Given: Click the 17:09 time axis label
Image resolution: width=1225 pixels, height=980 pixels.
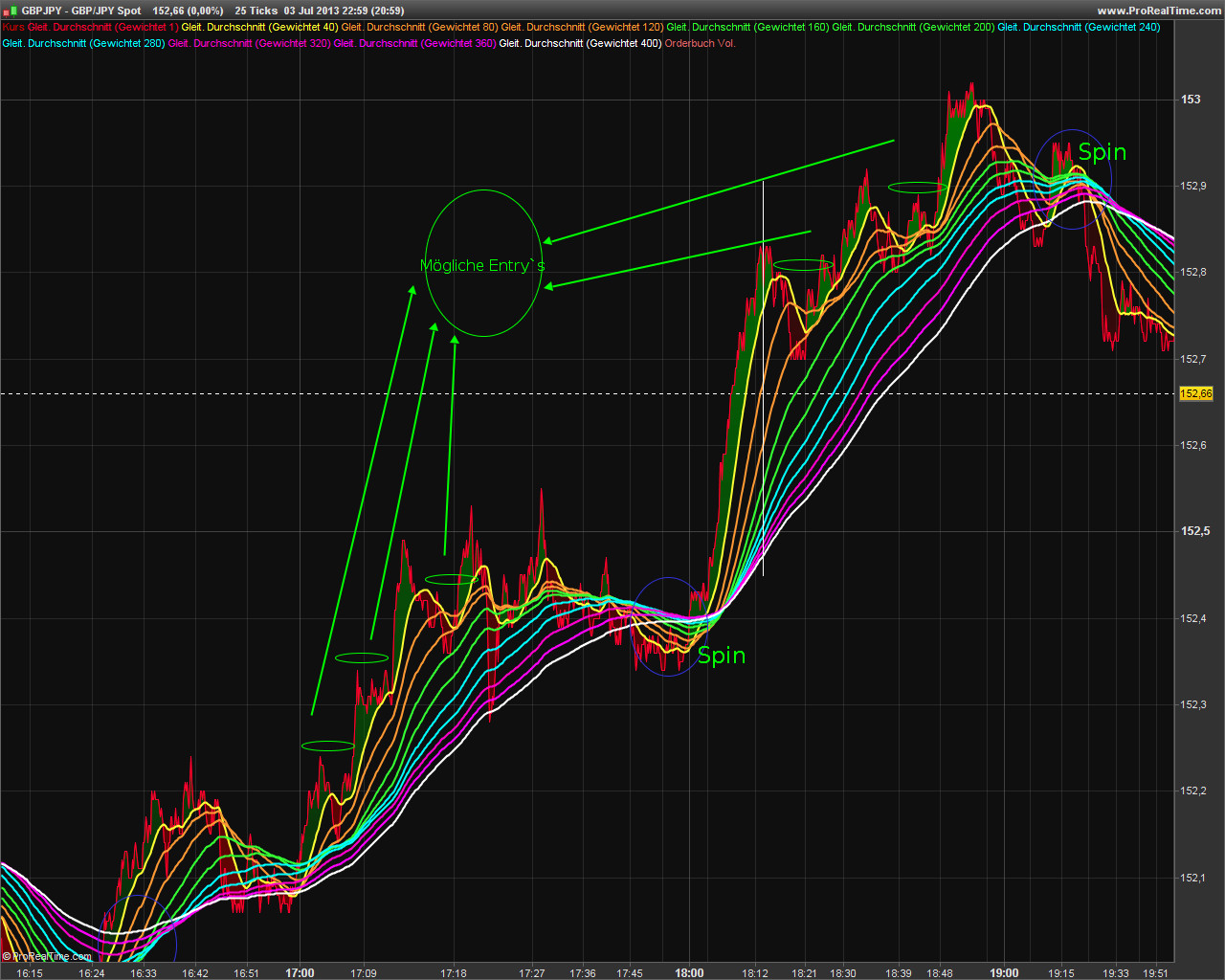Looking at the screenshot, I should [x=364, y=973].
